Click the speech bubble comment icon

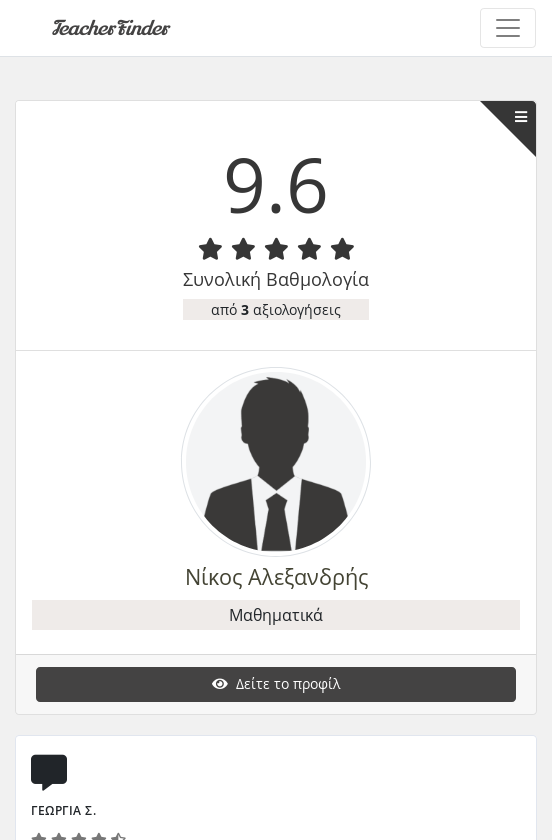click(49, 772)
